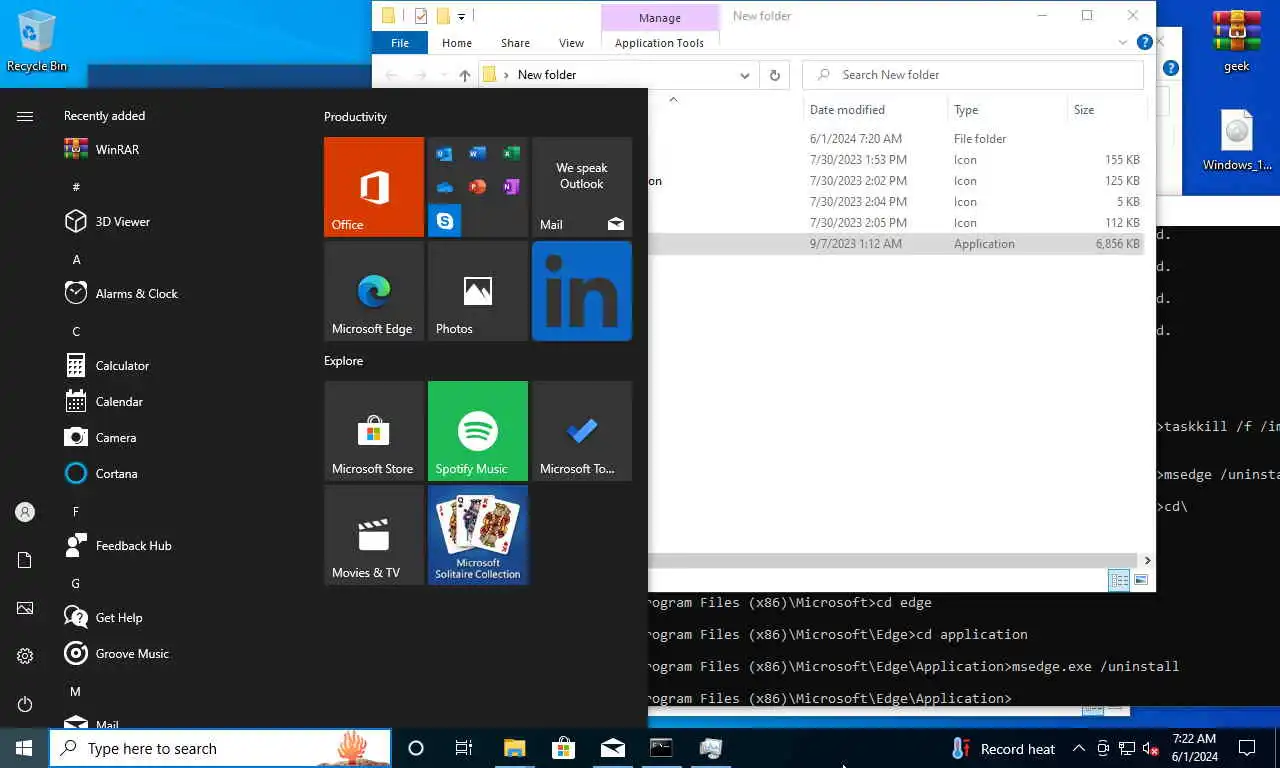This screenshot has width=1280, height=768.
Task: Switch to the Share ribbon tab
Action: 515,43
